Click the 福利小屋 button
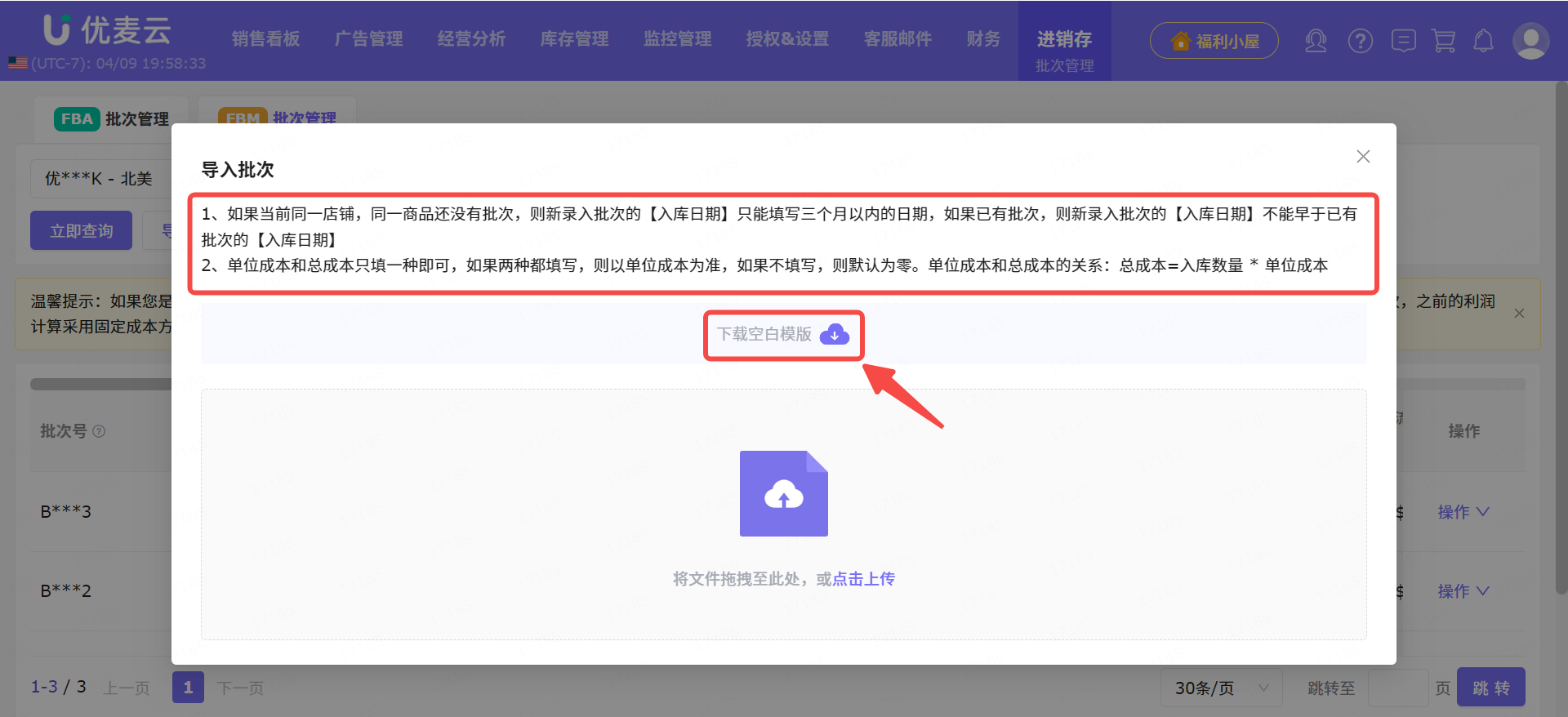The width and height of the screenshot is (1568, 717). [x=1214, y=41]
